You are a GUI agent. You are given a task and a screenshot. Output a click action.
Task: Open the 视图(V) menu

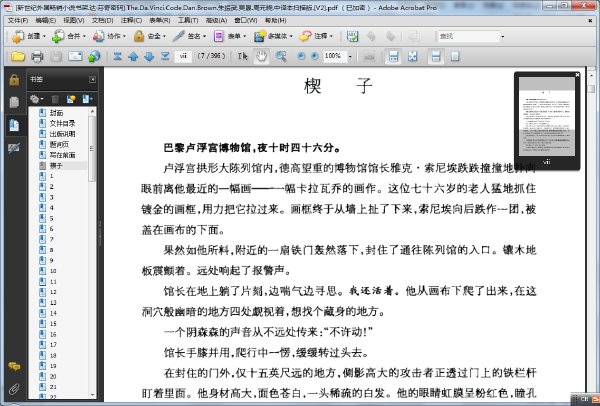coord(73,20)
